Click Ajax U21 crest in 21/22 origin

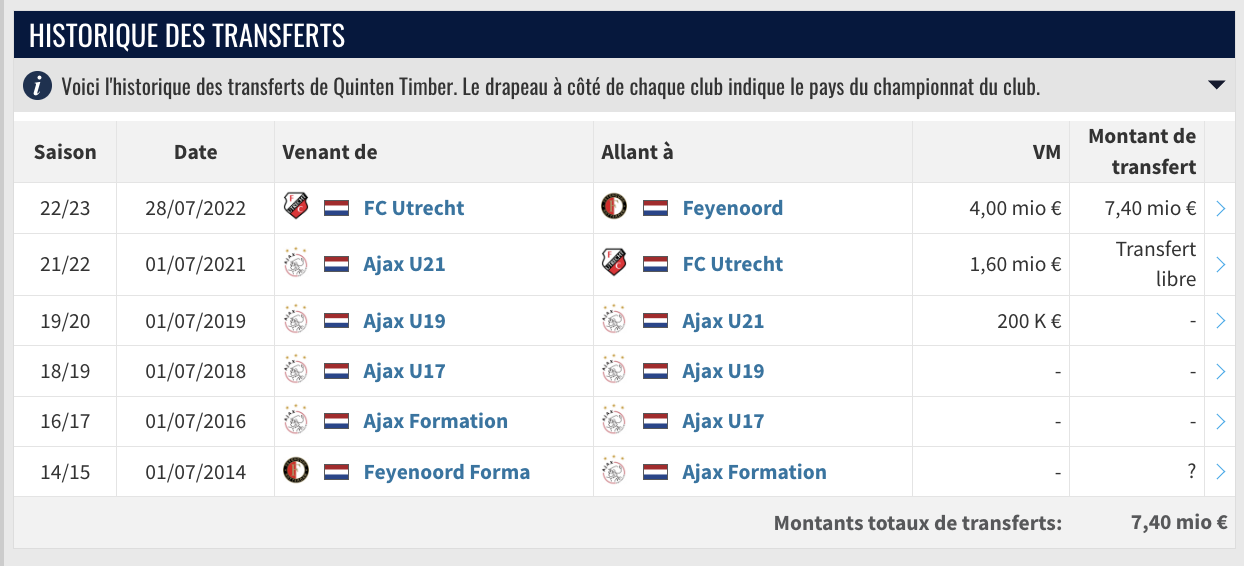click(296, 264)
